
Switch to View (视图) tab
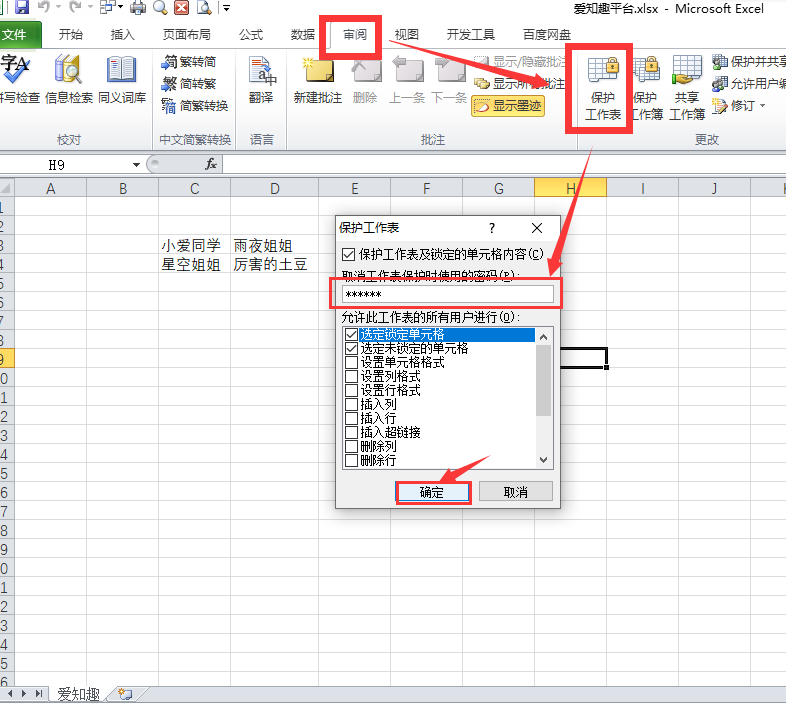[x=406, y=35]
